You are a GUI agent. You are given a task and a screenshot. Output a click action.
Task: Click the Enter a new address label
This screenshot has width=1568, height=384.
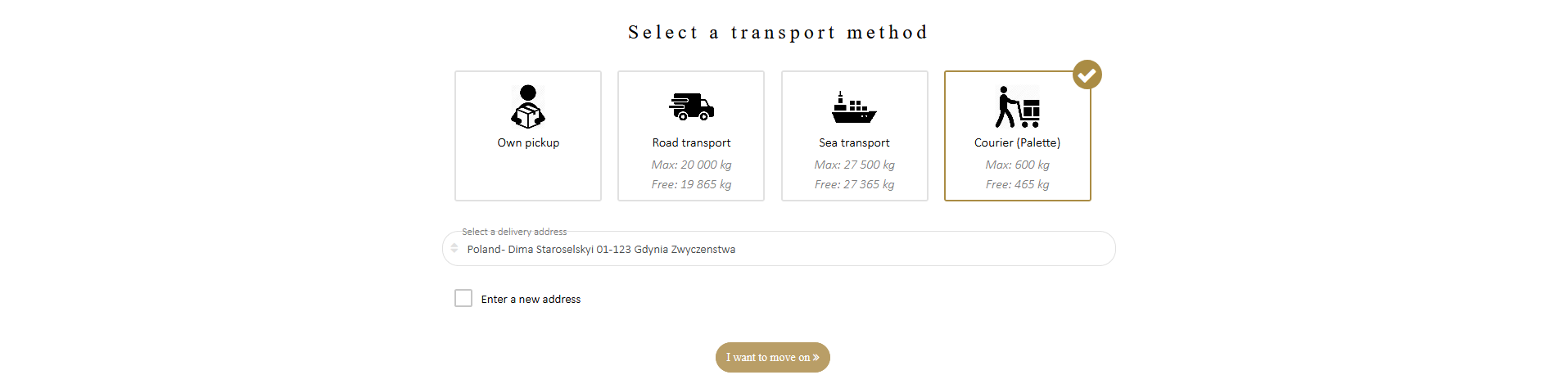coord(531,300)
